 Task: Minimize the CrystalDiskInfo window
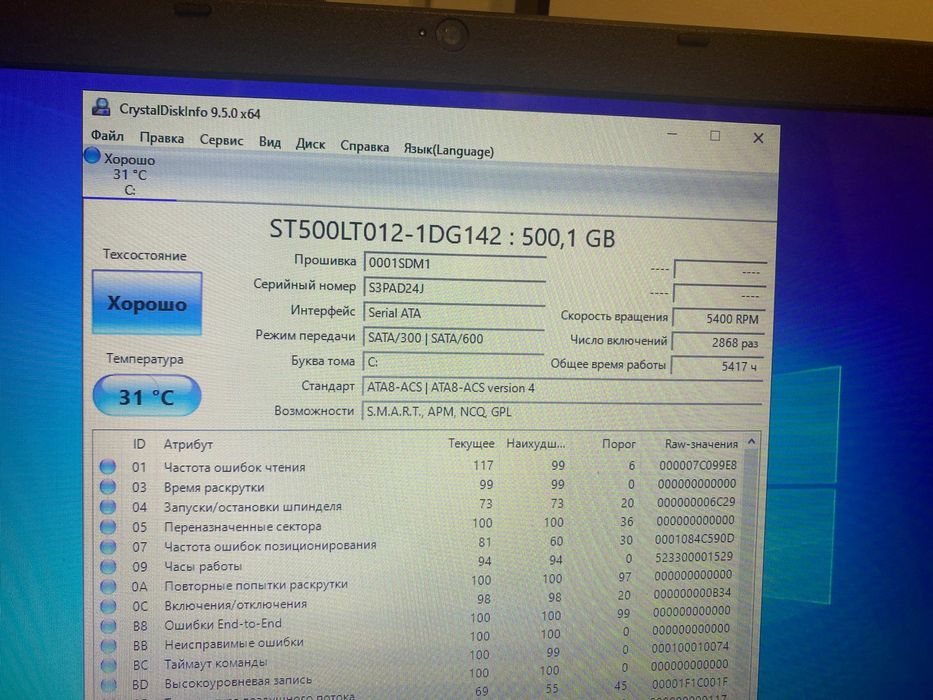pyautogui.click(x=672, y=134)
